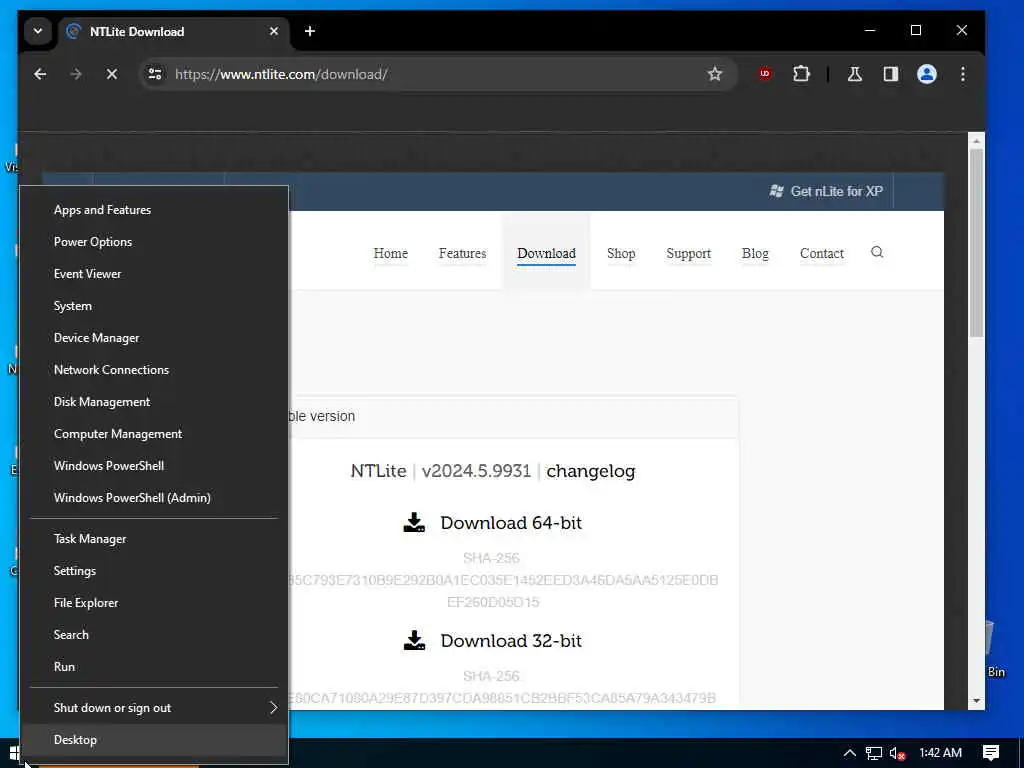Image resolution: width=1024 pixels, height=768 pixels.
Task: Click the Windows Start button
Action: (x=14, y=753)
